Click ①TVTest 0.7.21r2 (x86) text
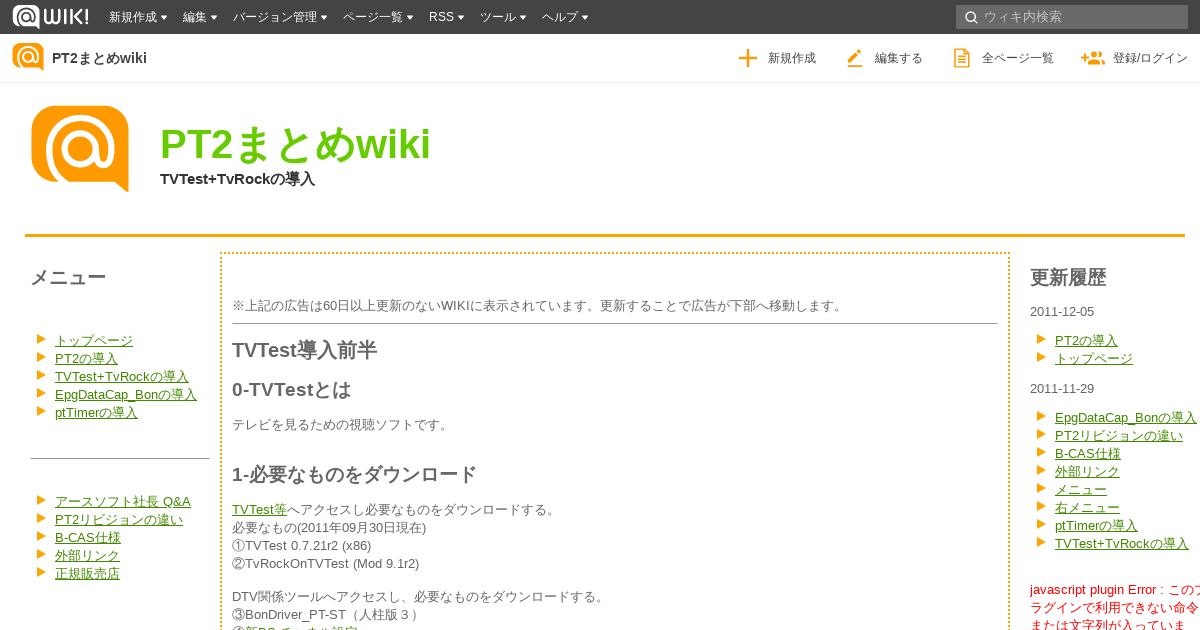1200x630 pixels. pyautogui.click(x=302, y=545)
